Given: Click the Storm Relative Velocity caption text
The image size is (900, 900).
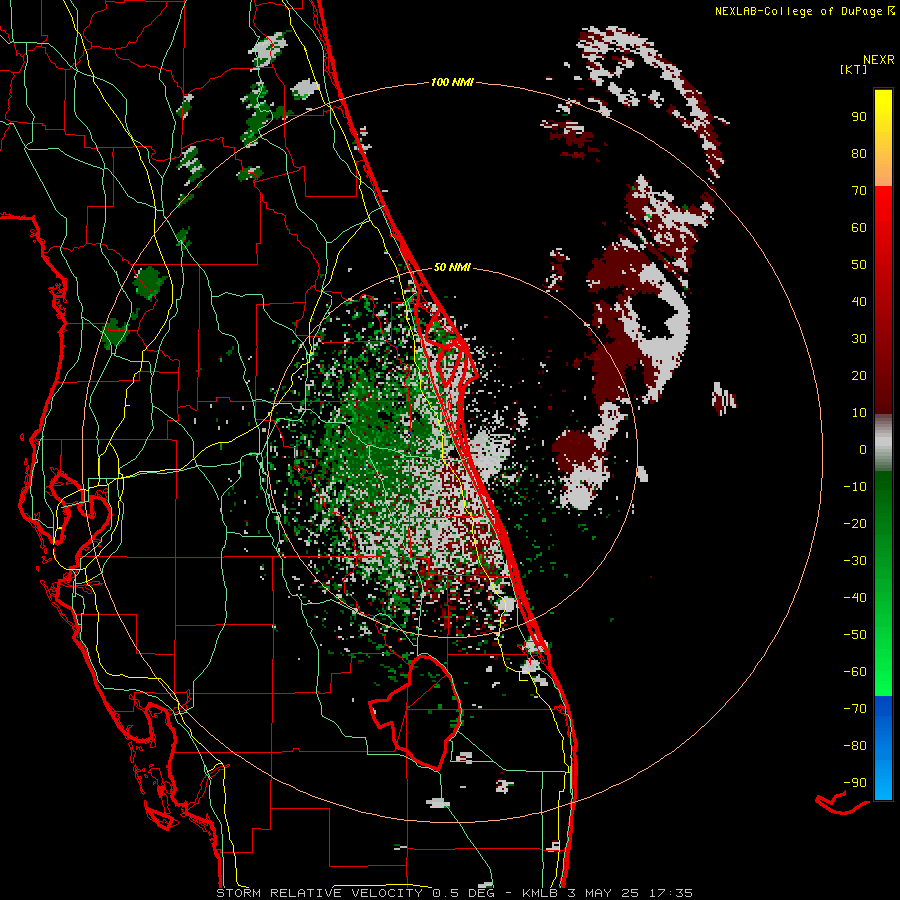Looking at the screenshot, I should pyautogui.click(x=455, y=893).
